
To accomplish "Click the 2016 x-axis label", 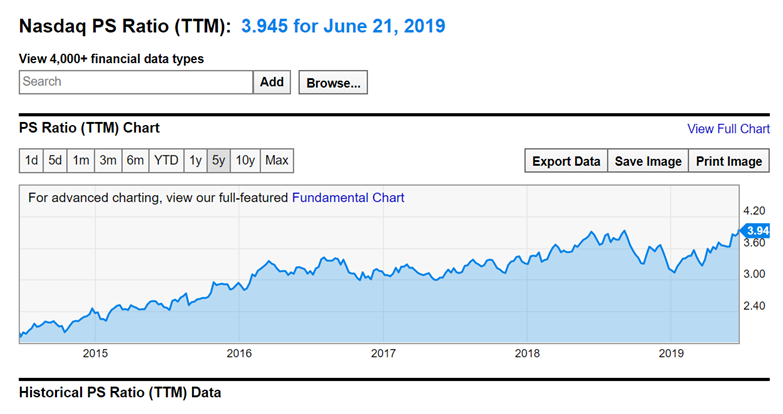I will pos(239,354).
